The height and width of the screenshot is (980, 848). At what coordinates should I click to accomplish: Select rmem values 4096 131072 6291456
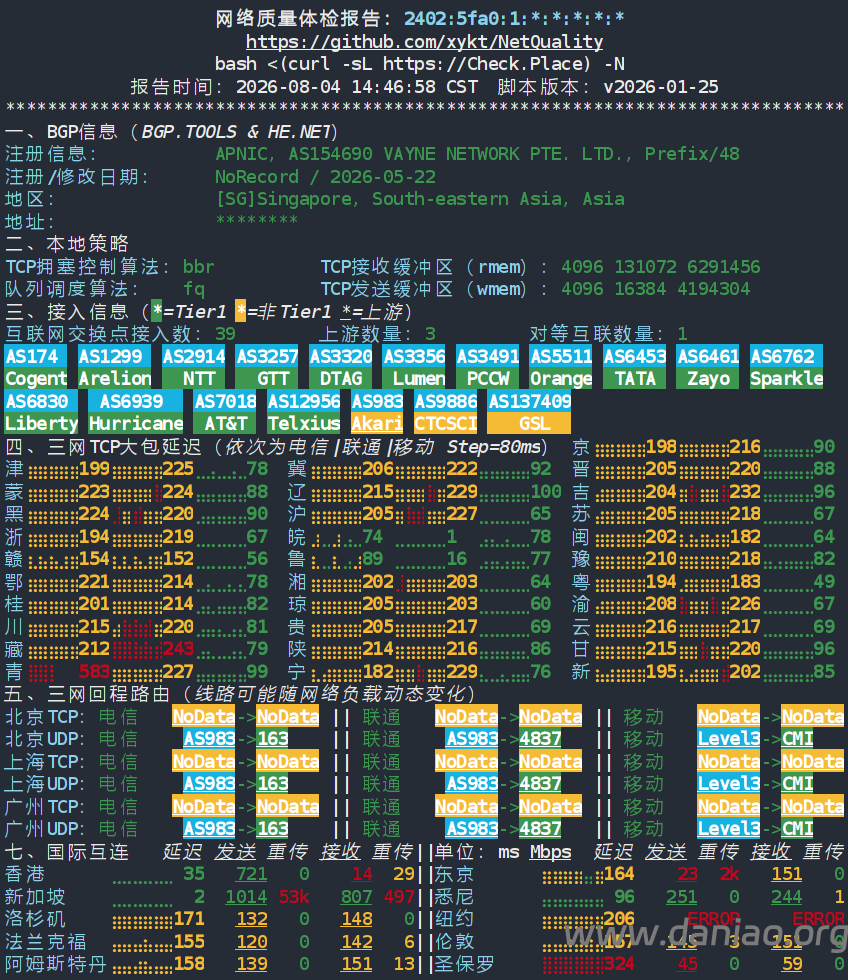coord(661,266)
